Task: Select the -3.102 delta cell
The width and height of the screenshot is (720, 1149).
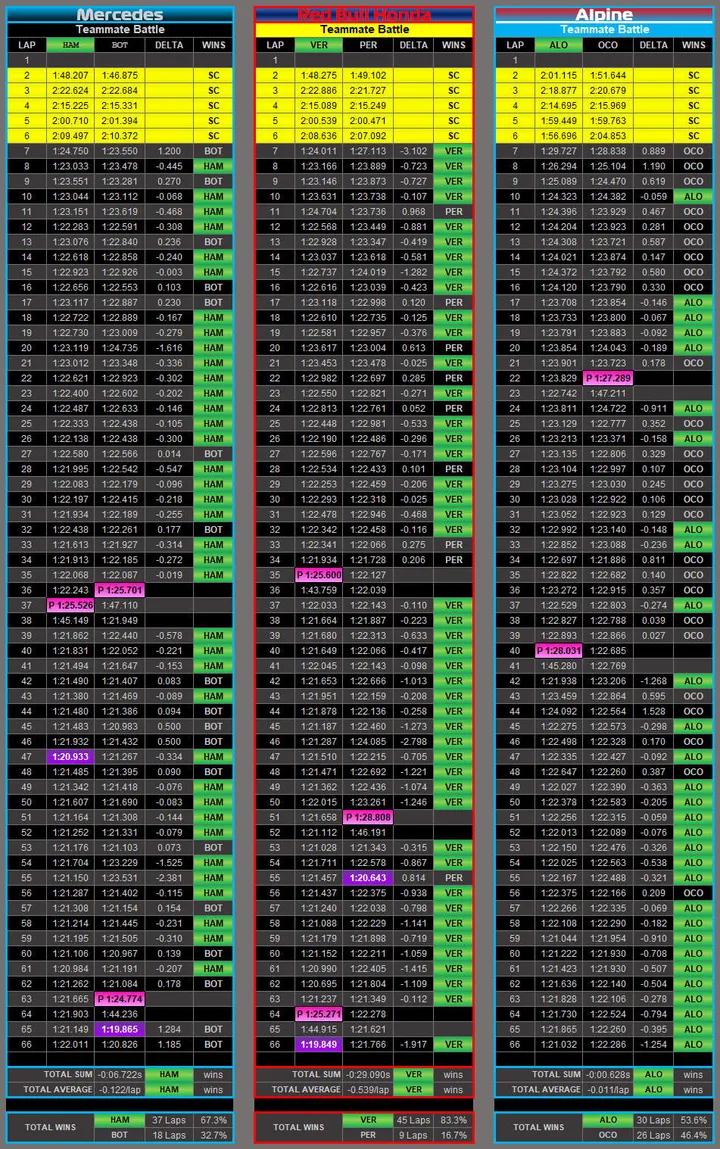Action: (x=414, y=151)
